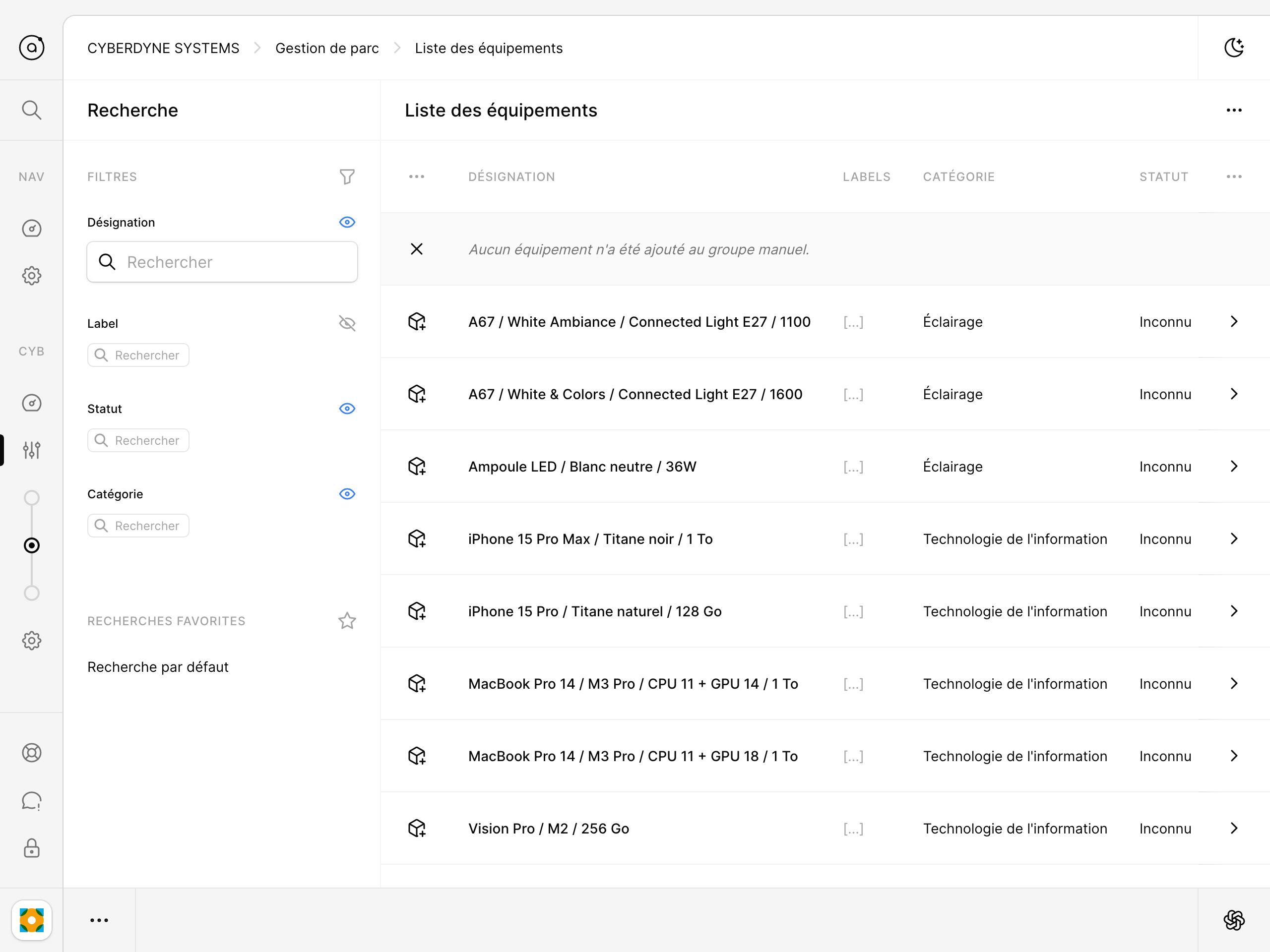Open details chevron for Vision Pro
This screenshot has height=952, width=1270.
pyautogui.click(x=1234, y=828)
